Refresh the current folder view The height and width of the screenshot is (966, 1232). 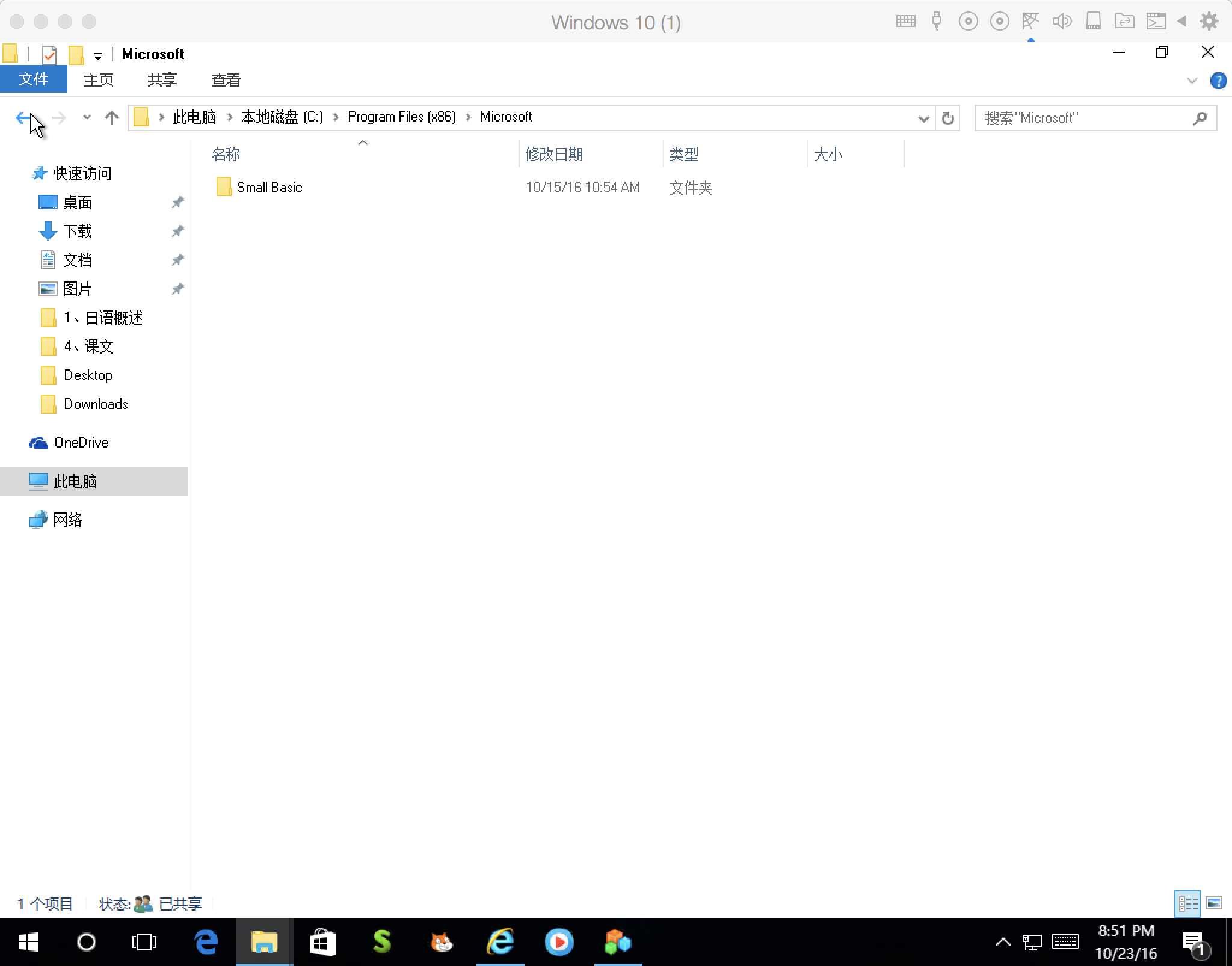[x=947, y=118]
